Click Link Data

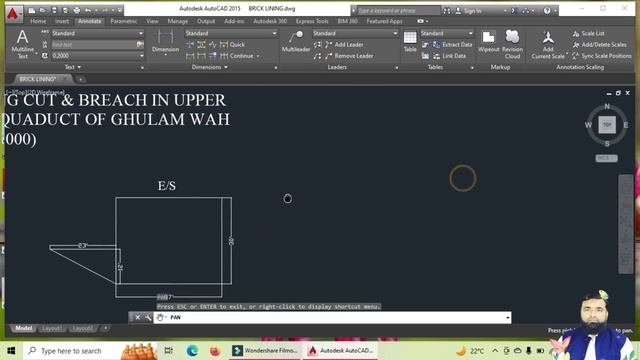click(449, 56)
